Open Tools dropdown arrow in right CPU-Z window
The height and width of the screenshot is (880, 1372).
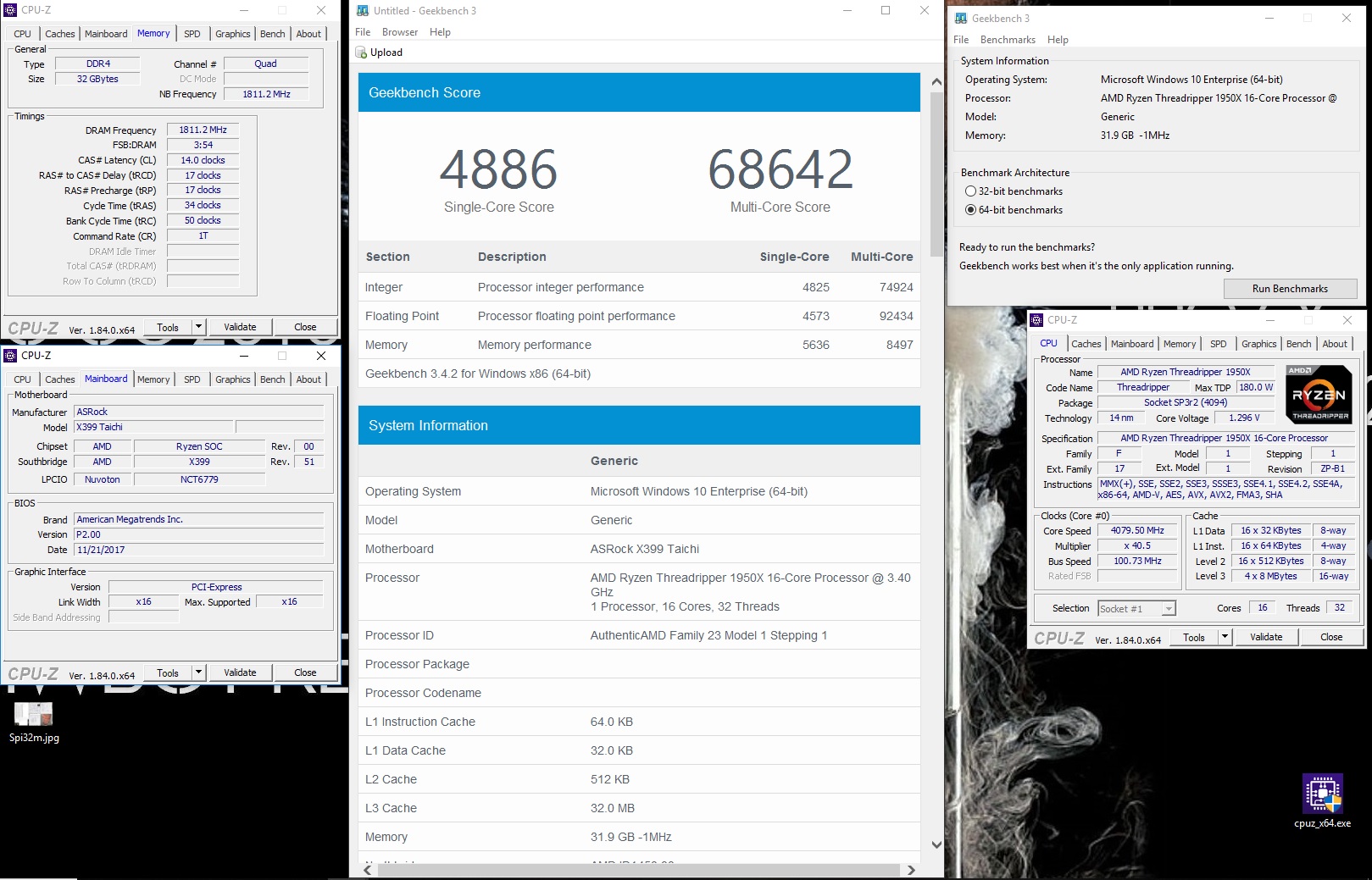click(1225, 637)
